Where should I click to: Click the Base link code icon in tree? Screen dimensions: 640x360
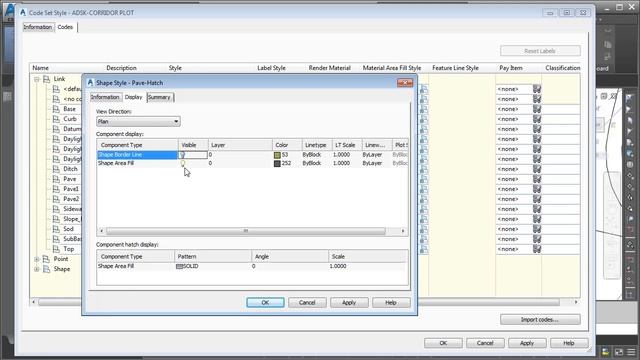[x=56, y=109]
